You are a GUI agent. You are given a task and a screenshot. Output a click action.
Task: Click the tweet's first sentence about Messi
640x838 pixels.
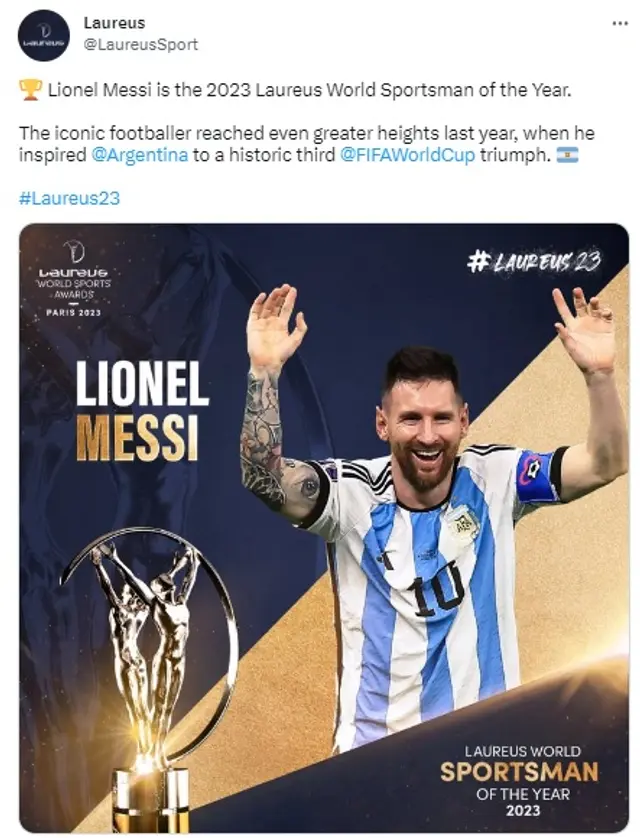coord(310,90)
